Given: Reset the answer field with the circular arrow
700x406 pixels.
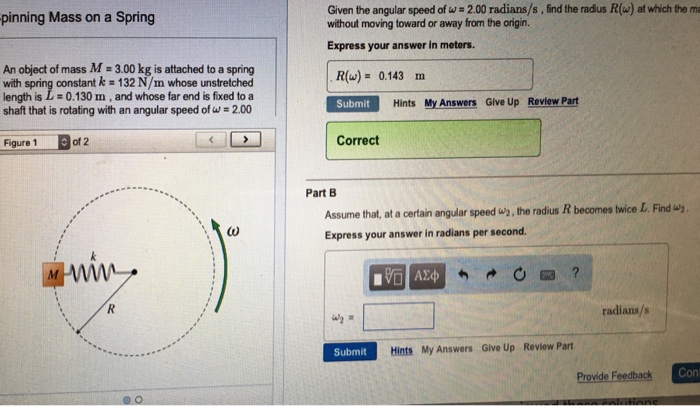Looking at the screenshot, I should 519,274.
